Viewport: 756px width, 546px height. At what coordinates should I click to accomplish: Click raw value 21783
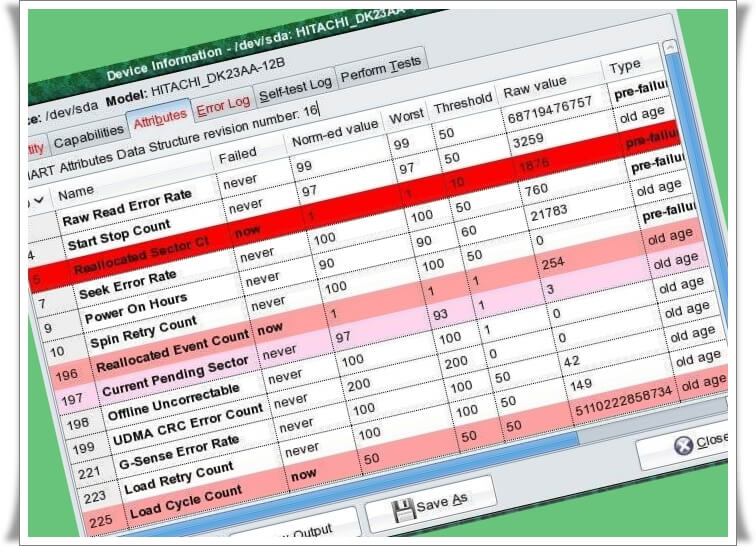[x=549, y=212]
